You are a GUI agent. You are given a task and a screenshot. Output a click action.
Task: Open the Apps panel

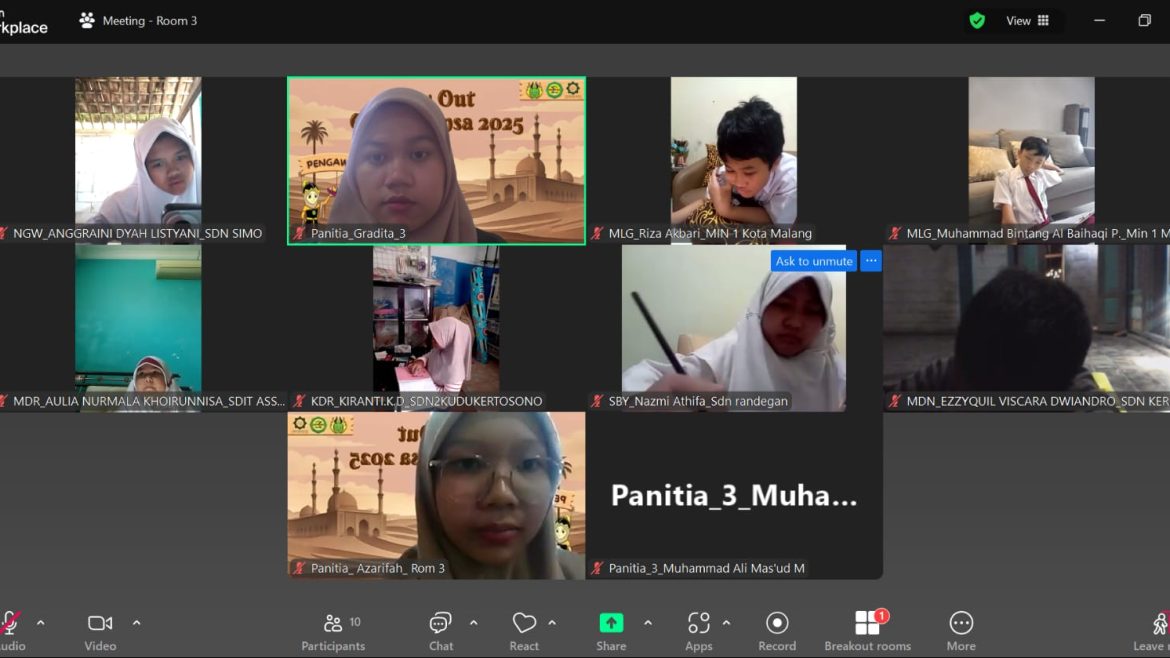coord(699,631)
